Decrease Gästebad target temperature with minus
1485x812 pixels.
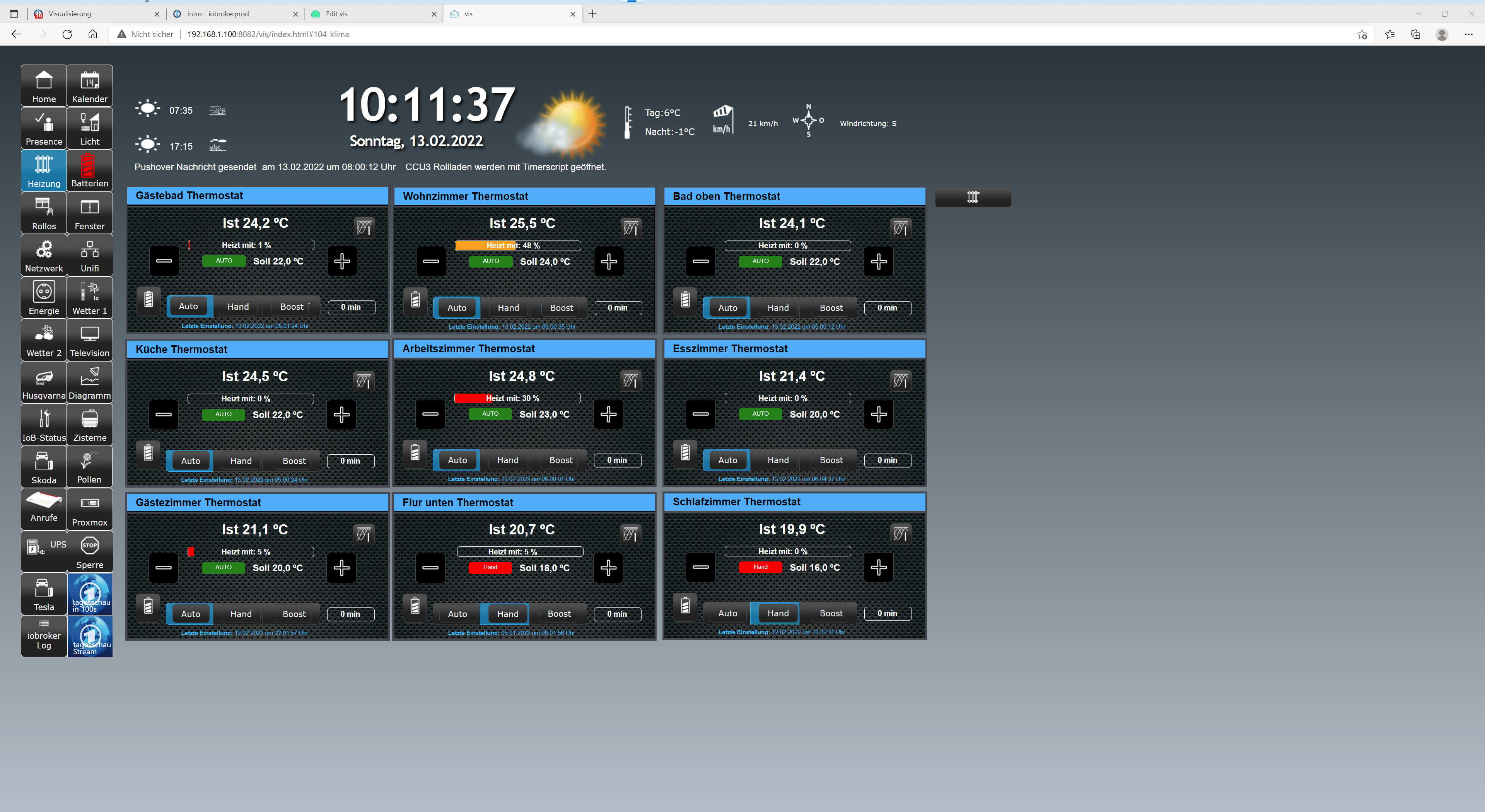164,261
